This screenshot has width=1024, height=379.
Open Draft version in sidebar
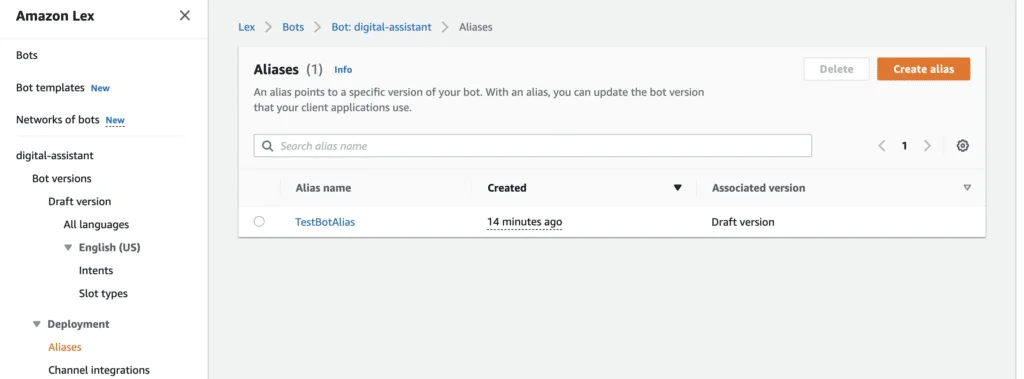click(80, 201)
